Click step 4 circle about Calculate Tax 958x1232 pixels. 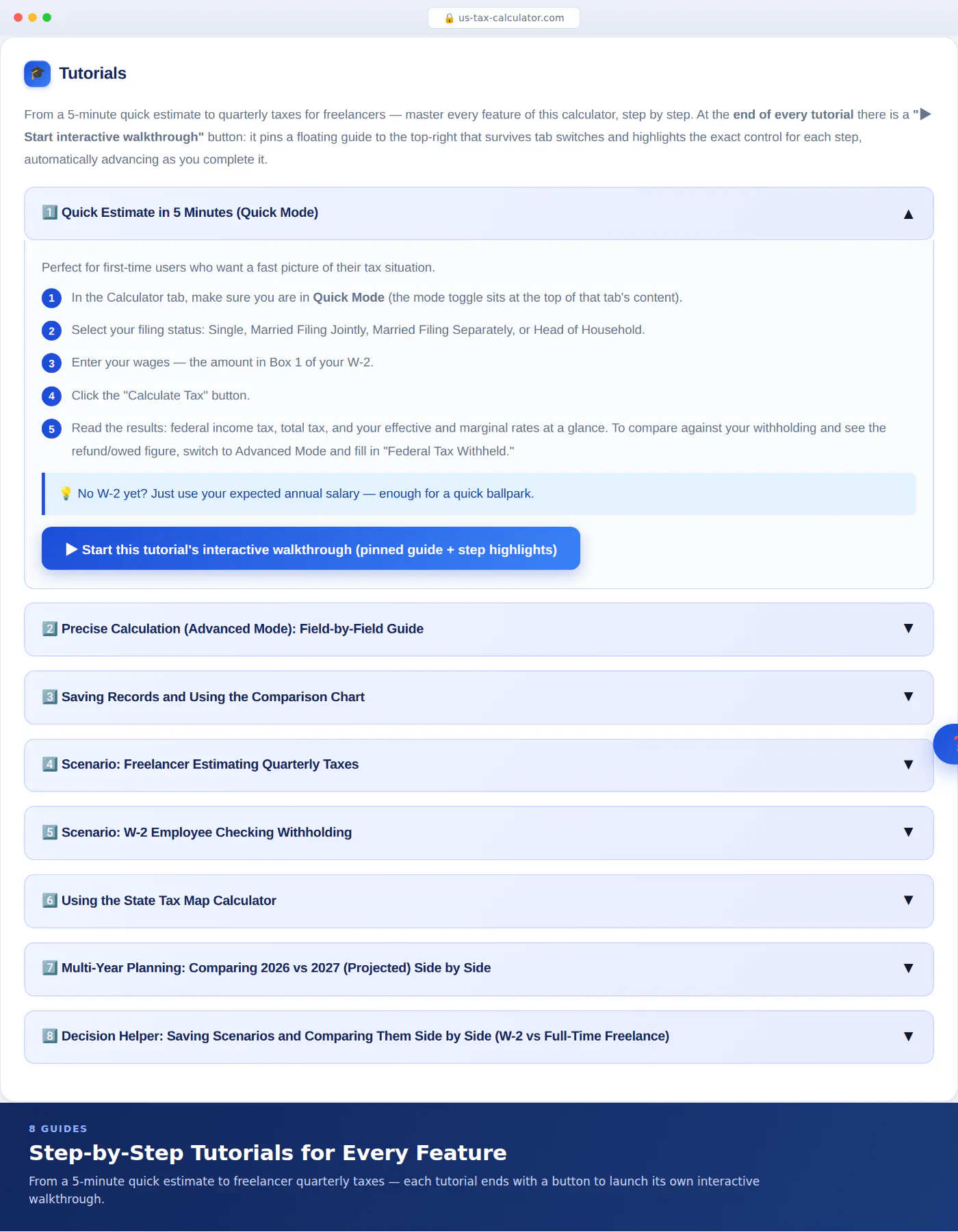51,396
